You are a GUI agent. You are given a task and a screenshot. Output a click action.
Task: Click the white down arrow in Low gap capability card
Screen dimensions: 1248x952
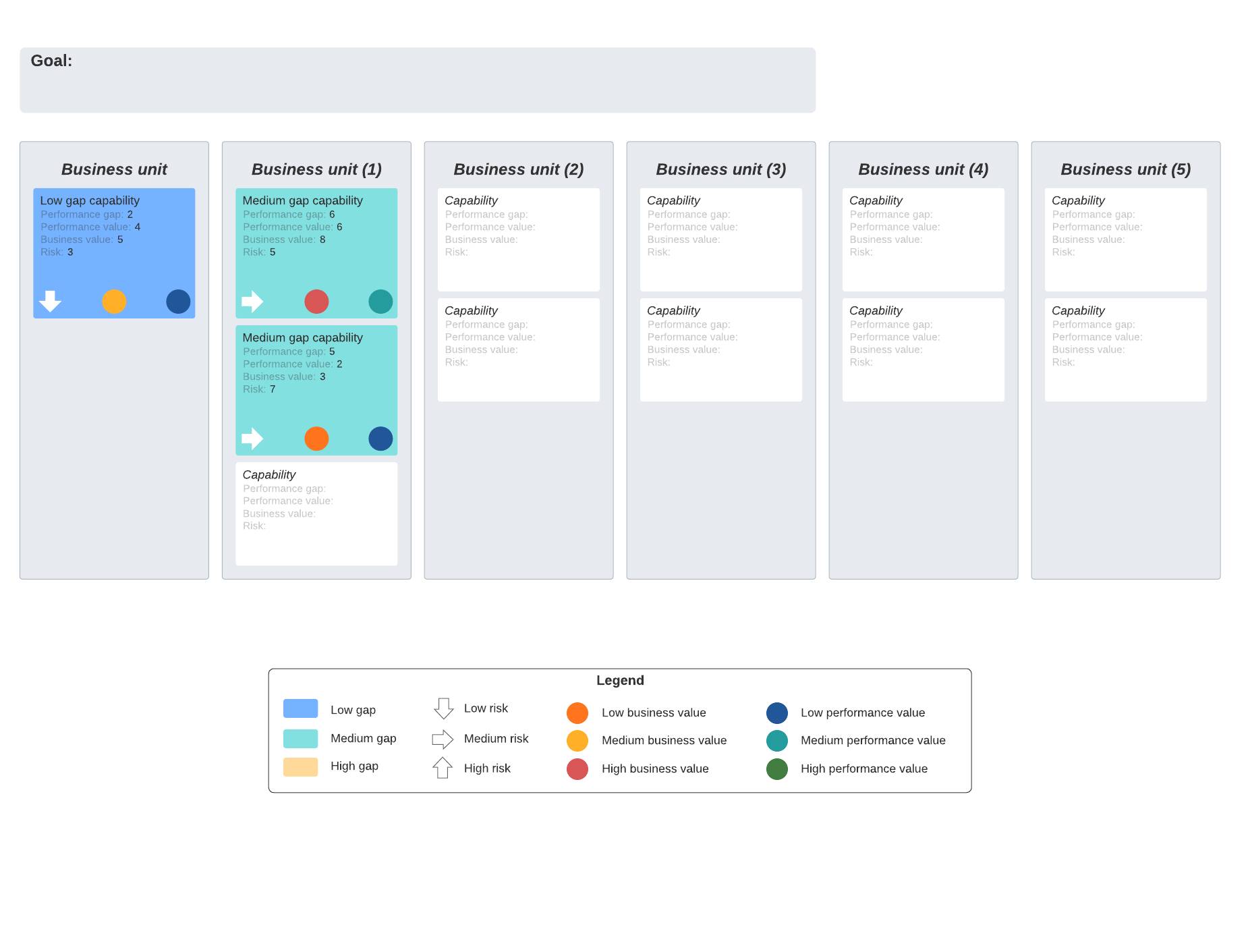(50, 301)
